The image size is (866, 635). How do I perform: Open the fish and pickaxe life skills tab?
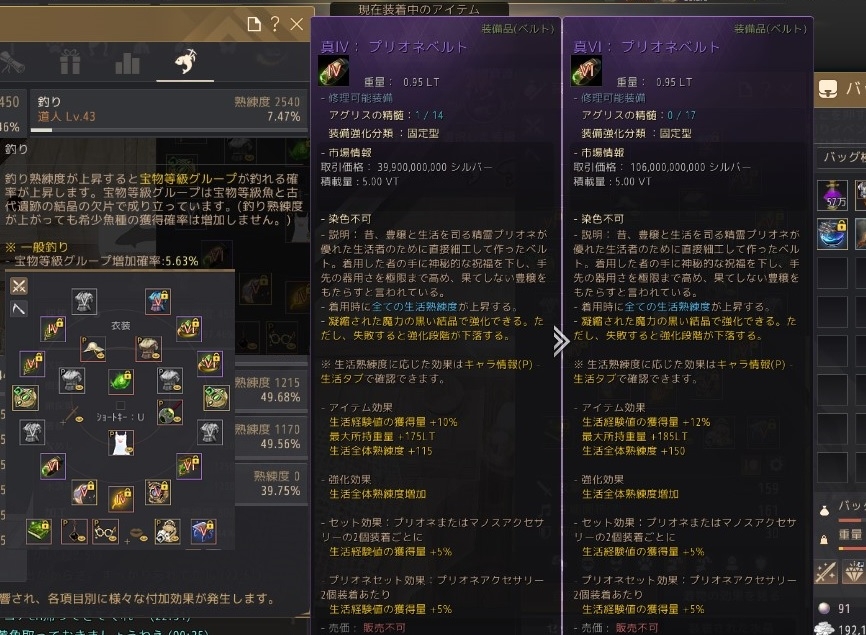pos(185,61)
